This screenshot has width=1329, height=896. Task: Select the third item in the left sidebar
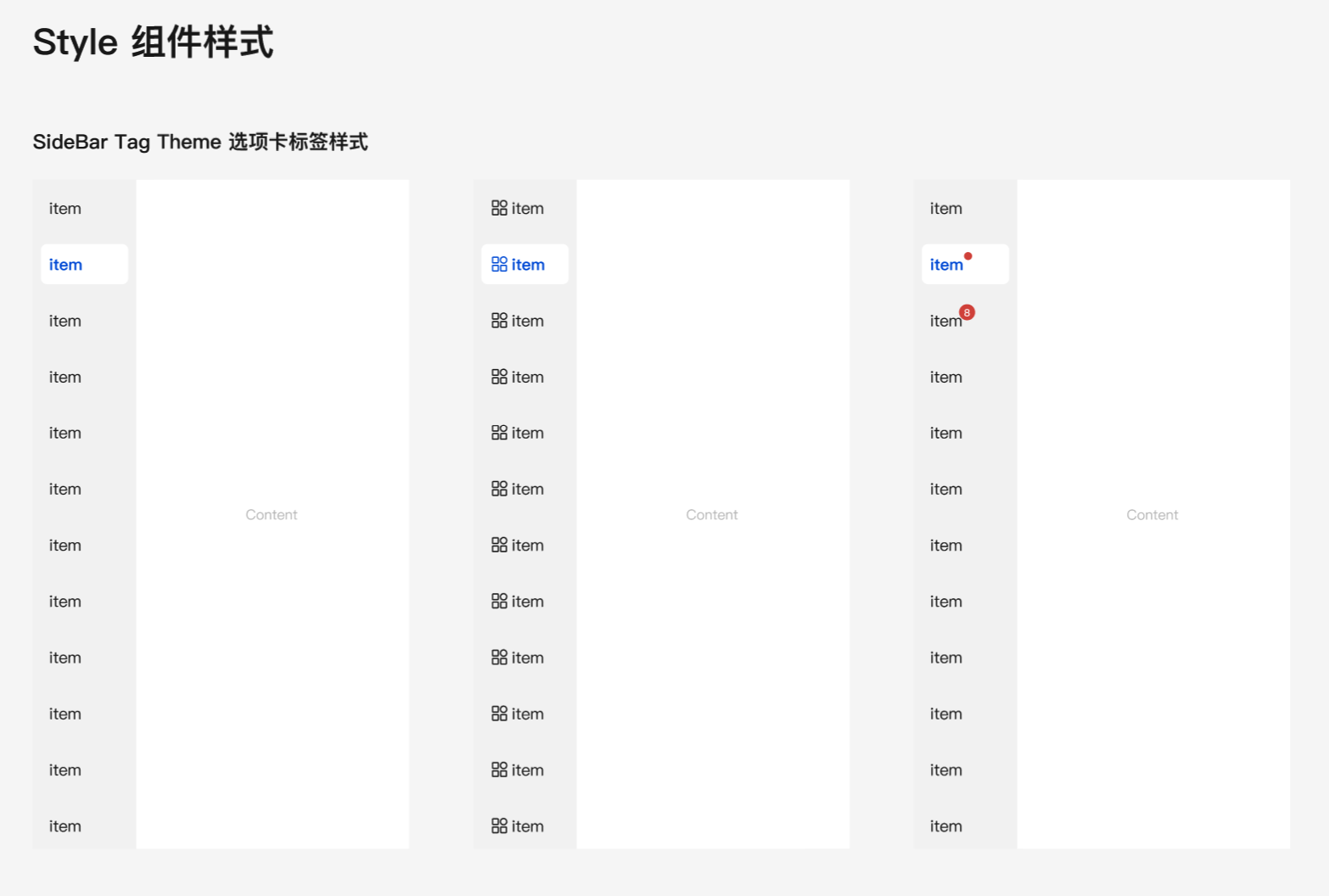click(65, 320)
